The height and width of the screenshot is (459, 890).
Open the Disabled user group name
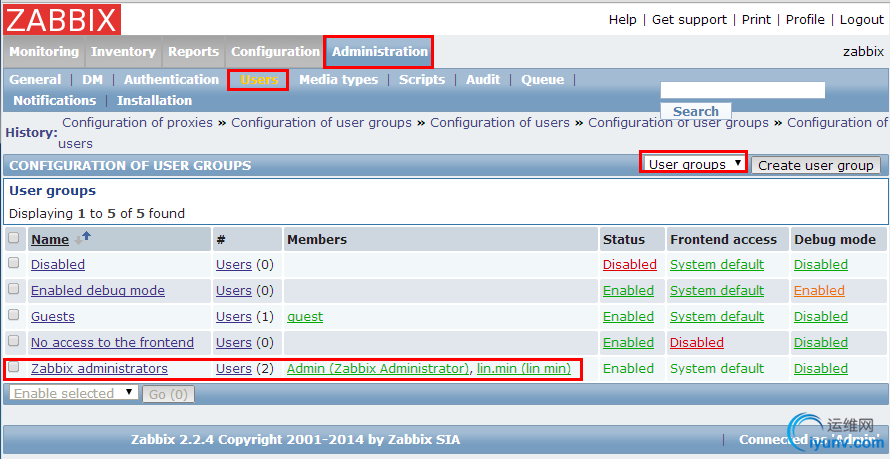[x=58, y=264]
